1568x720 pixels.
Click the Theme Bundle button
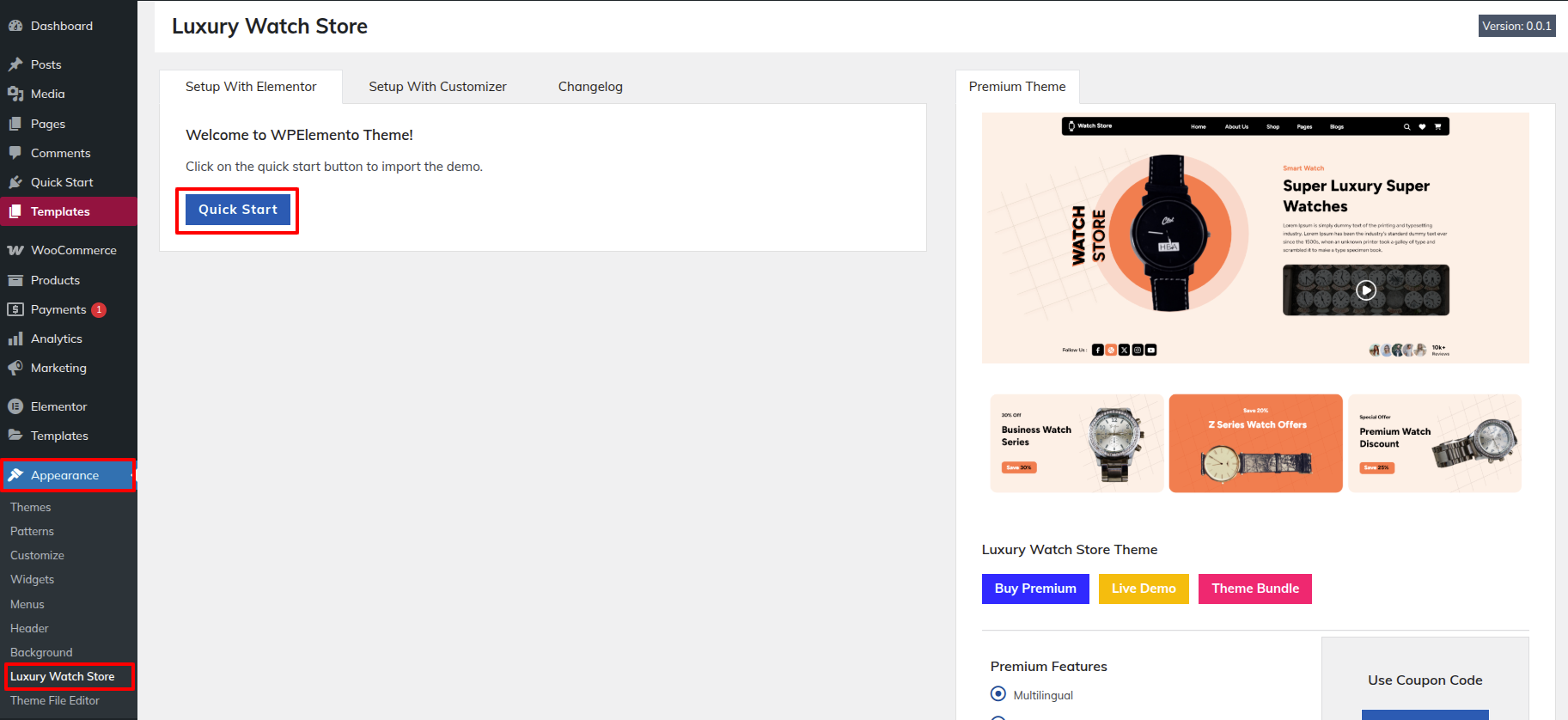pyautogui.click(x=1255, y=589)
